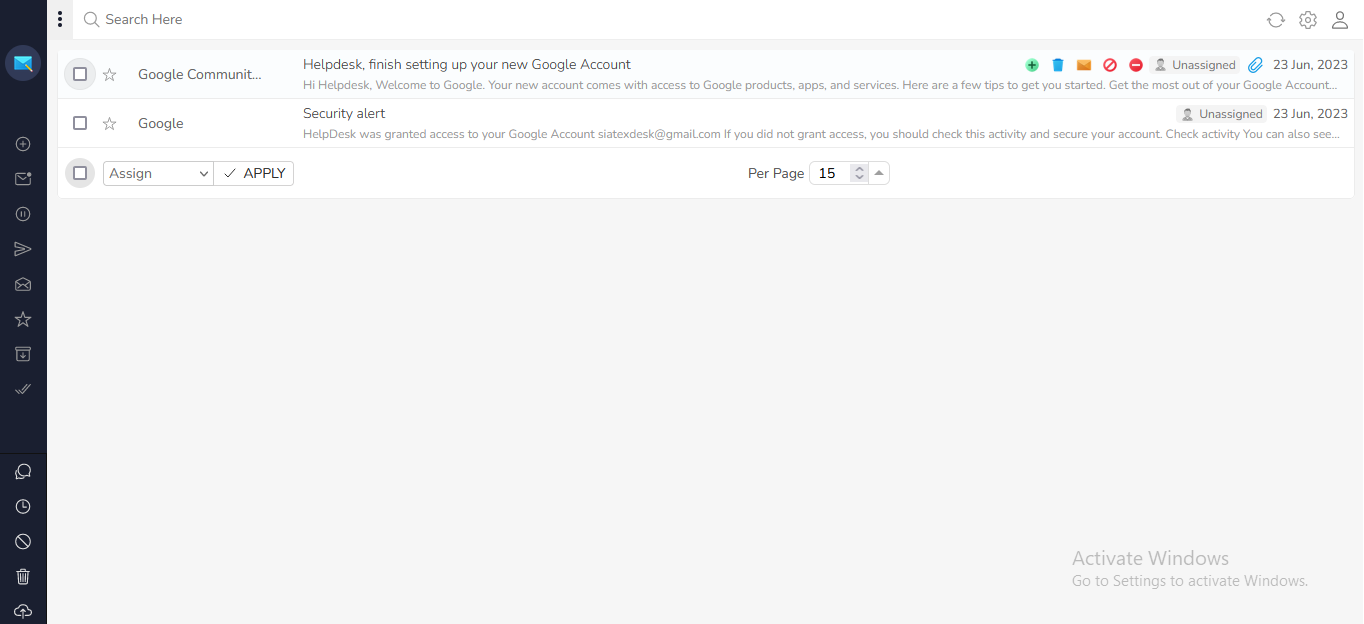The height and width of the screenshot is (624, 1364).
Task: Mark the Helpdesk email as spam
Action: (1110, 64)
